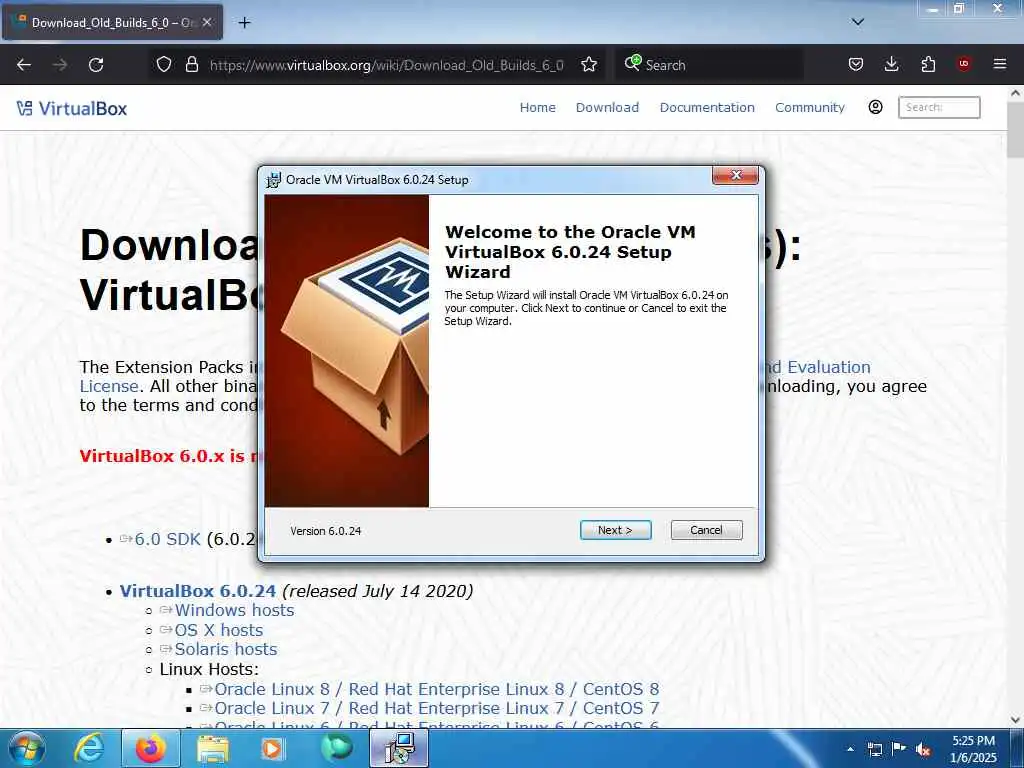Click Next in the VirtualBox Setup wizard
Screen dimensions: 1024x768
(615, 530)
